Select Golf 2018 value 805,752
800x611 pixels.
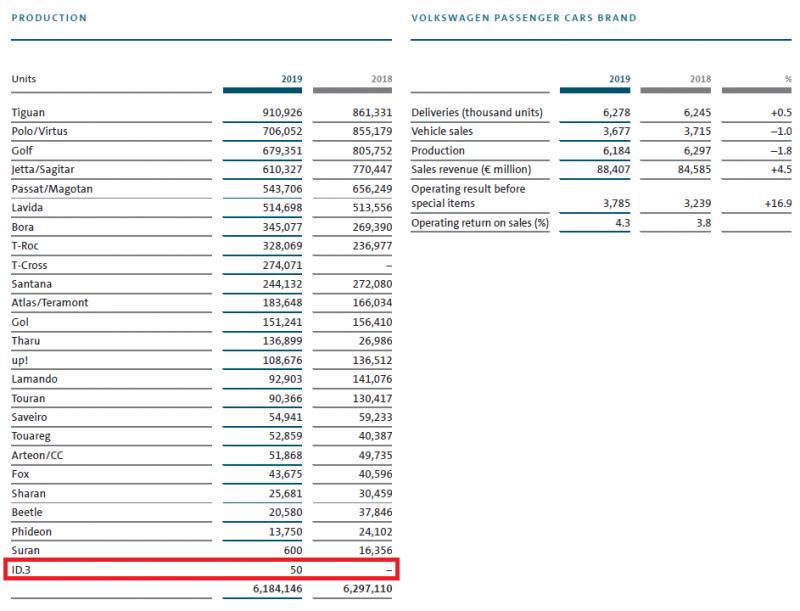(372, 151)
